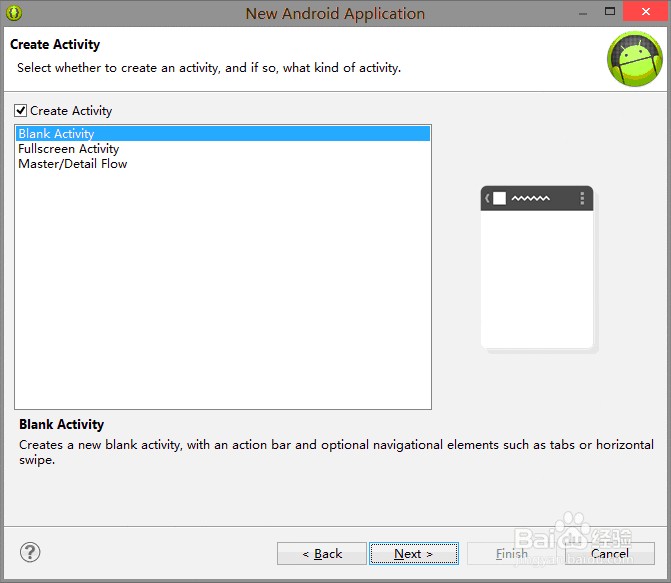671x583 pixels.
Task: Cancel the New Android Application wizard
Action: coord(610,553)
